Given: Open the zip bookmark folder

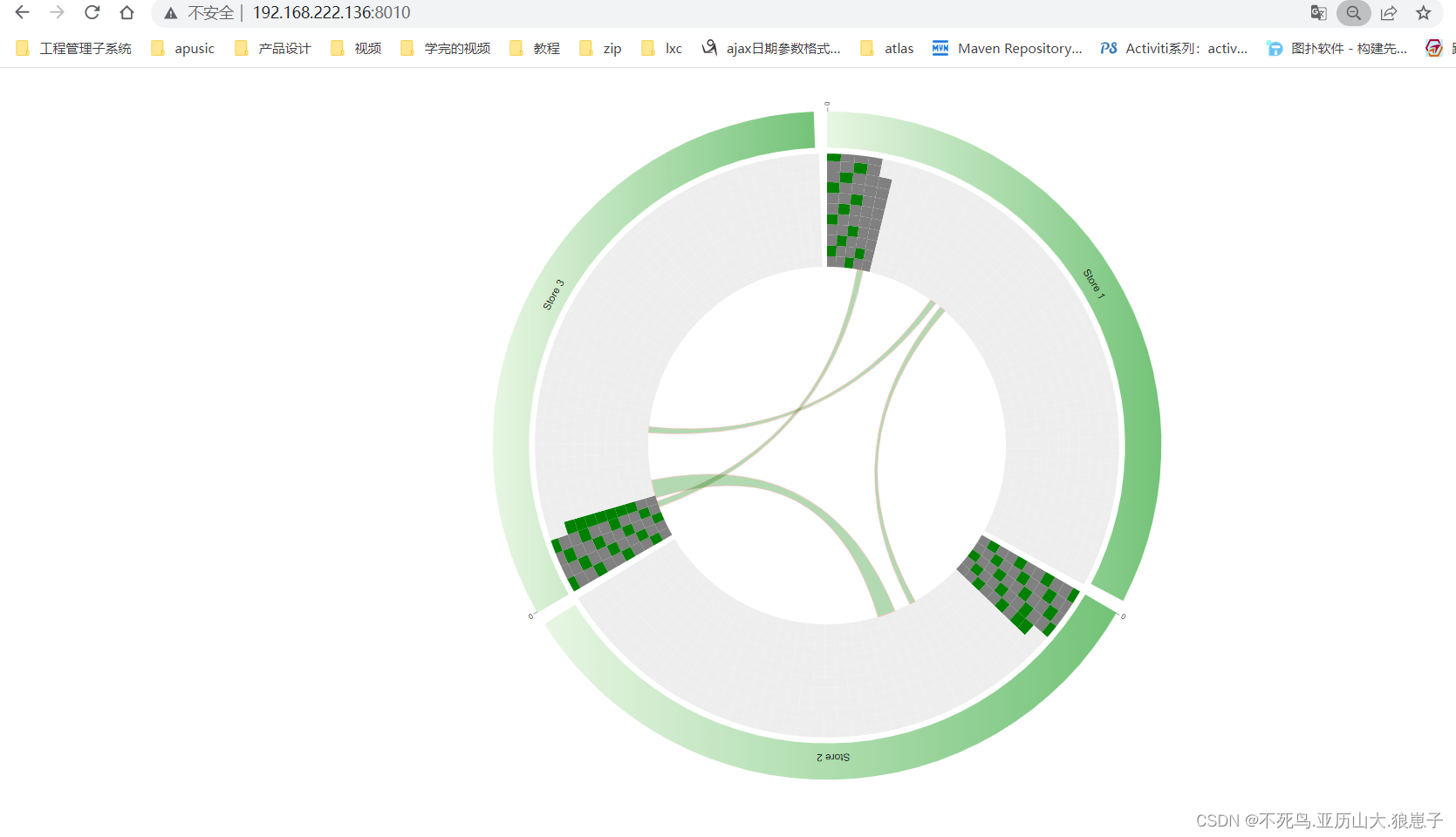Looking at the screenshot, I should click(x=601, y=48).
